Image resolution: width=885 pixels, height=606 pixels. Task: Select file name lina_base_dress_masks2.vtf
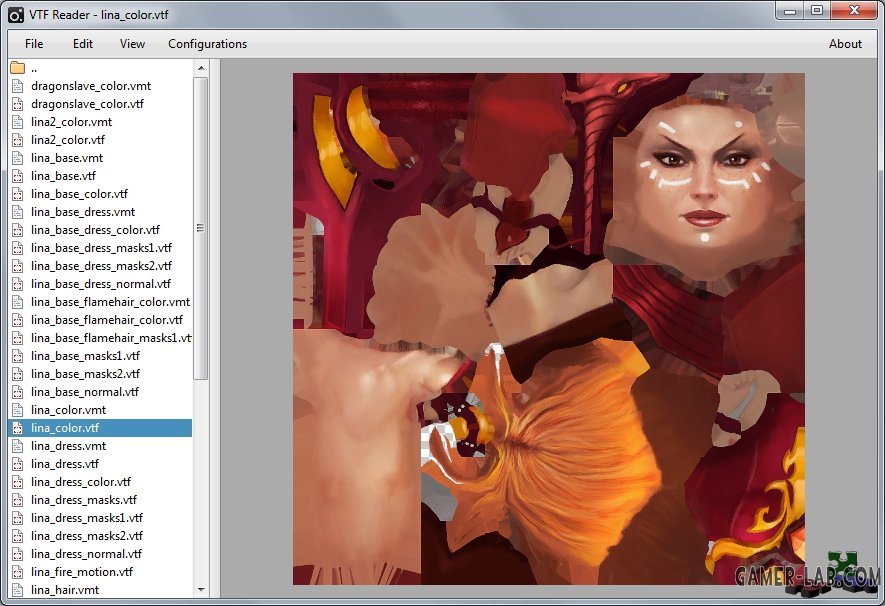tap(101, 266)
